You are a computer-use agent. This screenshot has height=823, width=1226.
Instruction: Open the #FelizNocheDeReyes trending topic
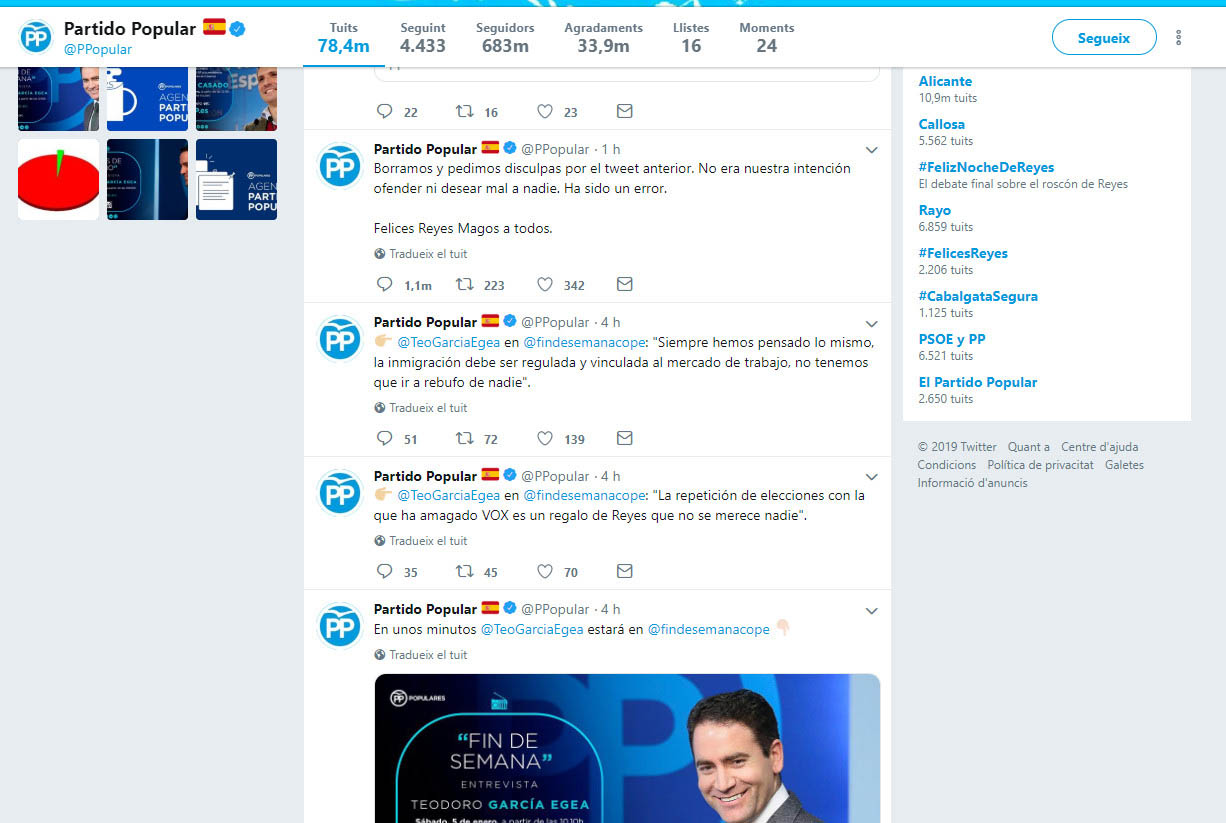tap(986, 167)
